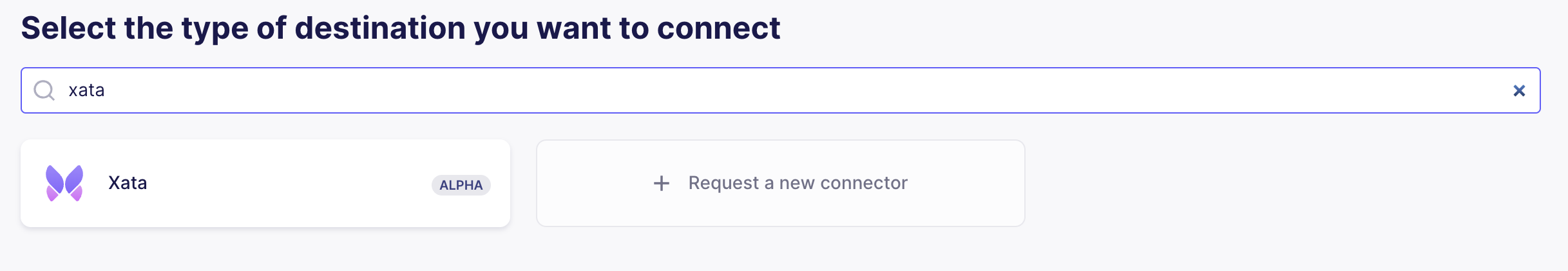Select the Xata destination connector card
Screen dimensions: 1568x271
[x=265, y=183]
